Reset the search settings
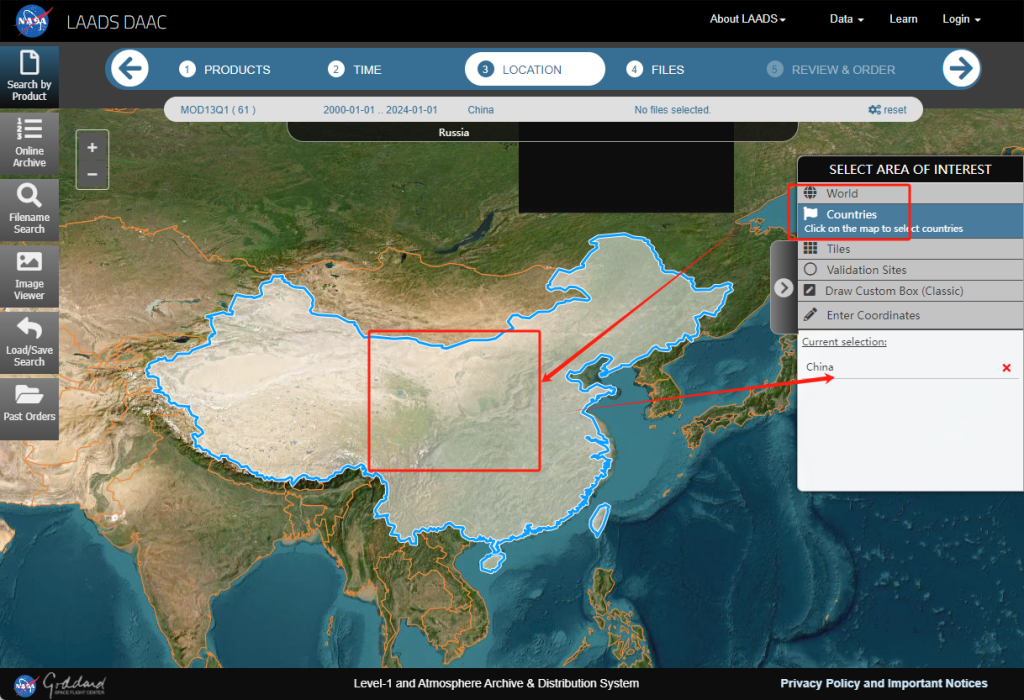This screenshot has height=700, width=1024. pyautogui.click(x=888, y=110)
